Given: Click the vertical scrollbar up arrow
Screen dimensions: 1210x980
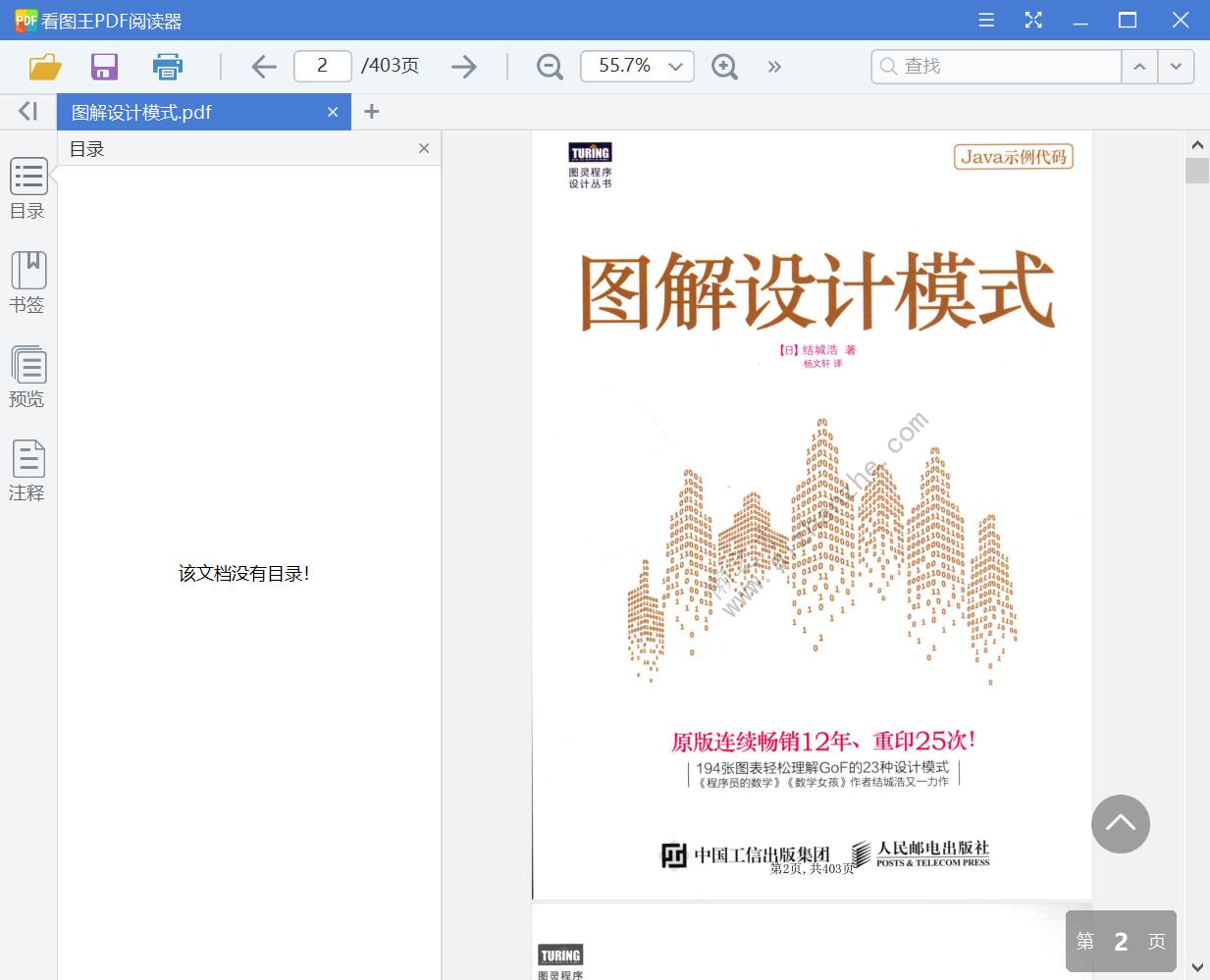Looking at the screenshot, I should (1197, 145).
